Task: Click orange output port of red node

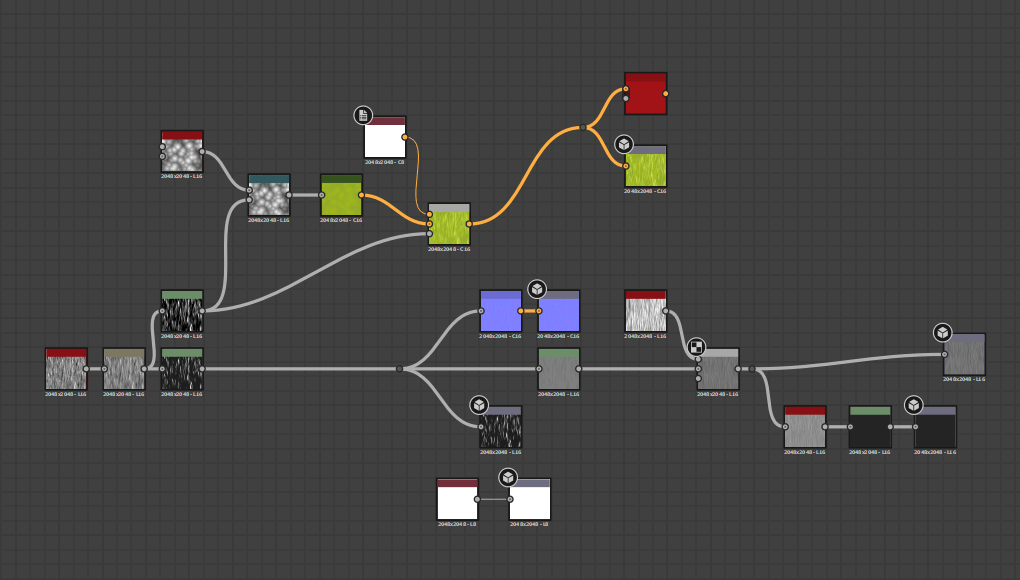Action: click(666, 94)
